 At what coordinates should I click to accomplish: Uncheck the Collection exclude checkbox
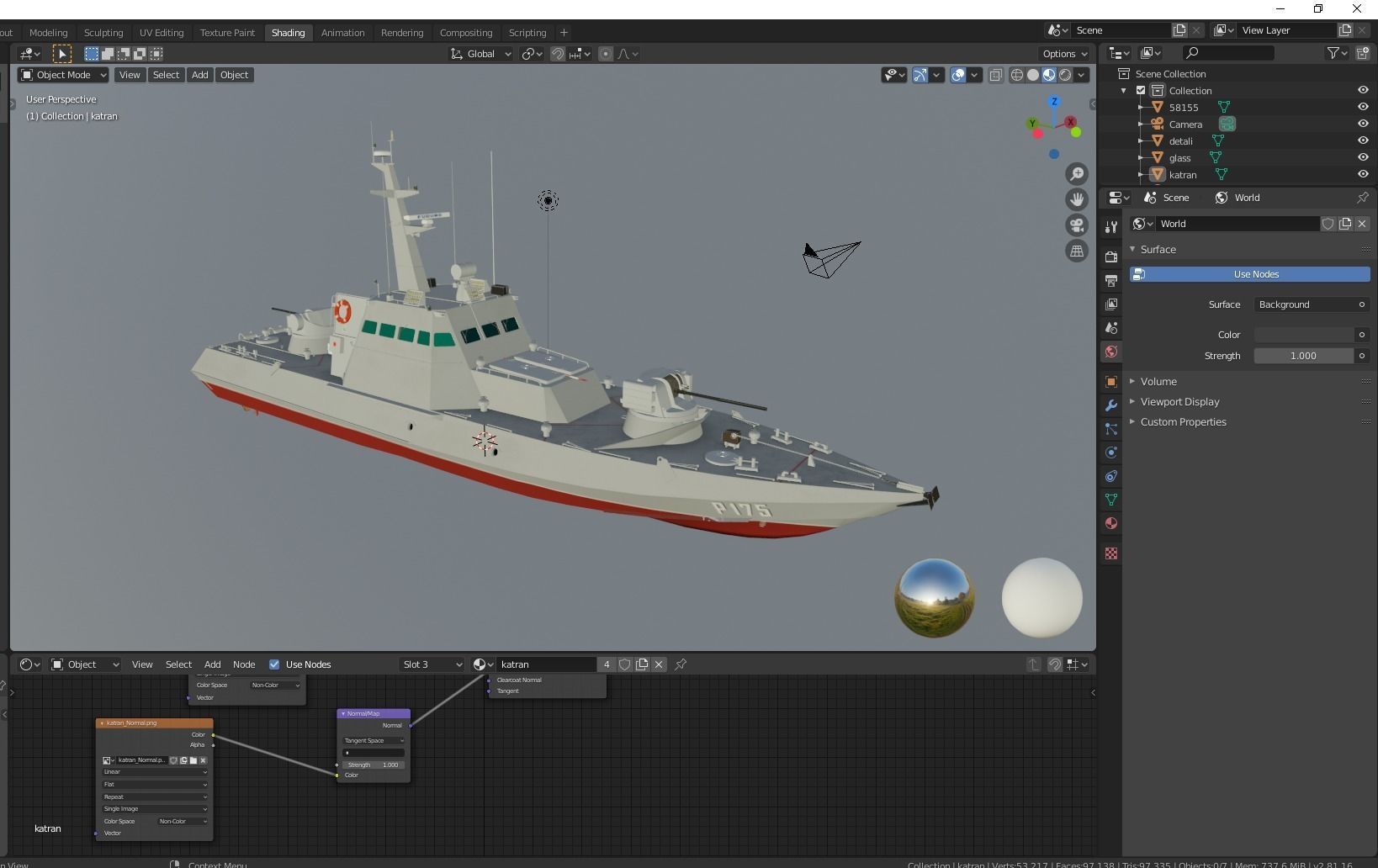pyautogui.click(x=1141, y=90)
